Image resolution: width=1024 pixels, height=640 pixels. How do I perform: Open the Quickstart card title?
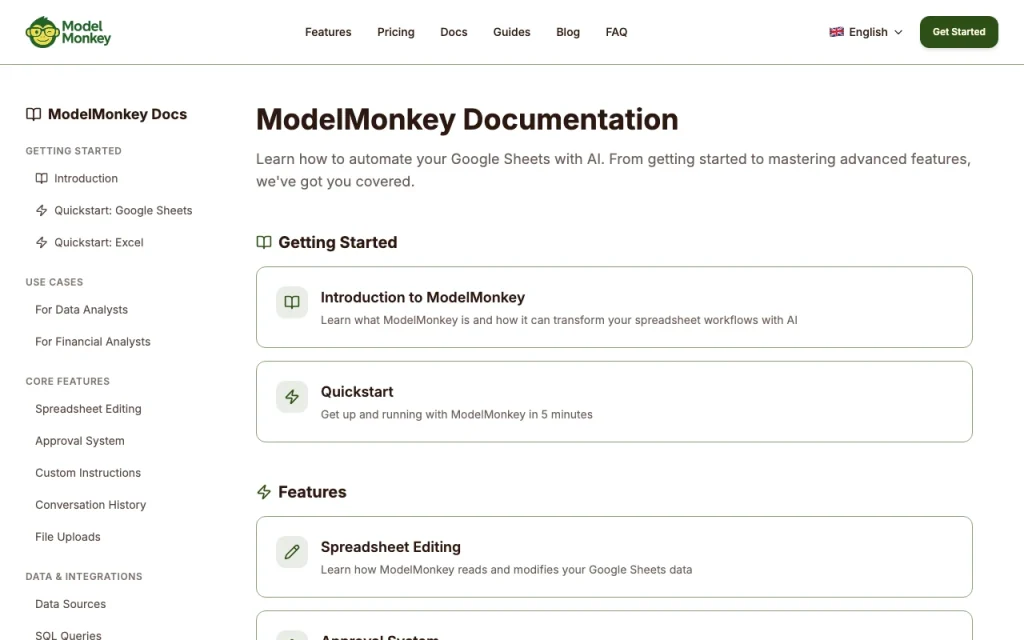pos(357,392)
